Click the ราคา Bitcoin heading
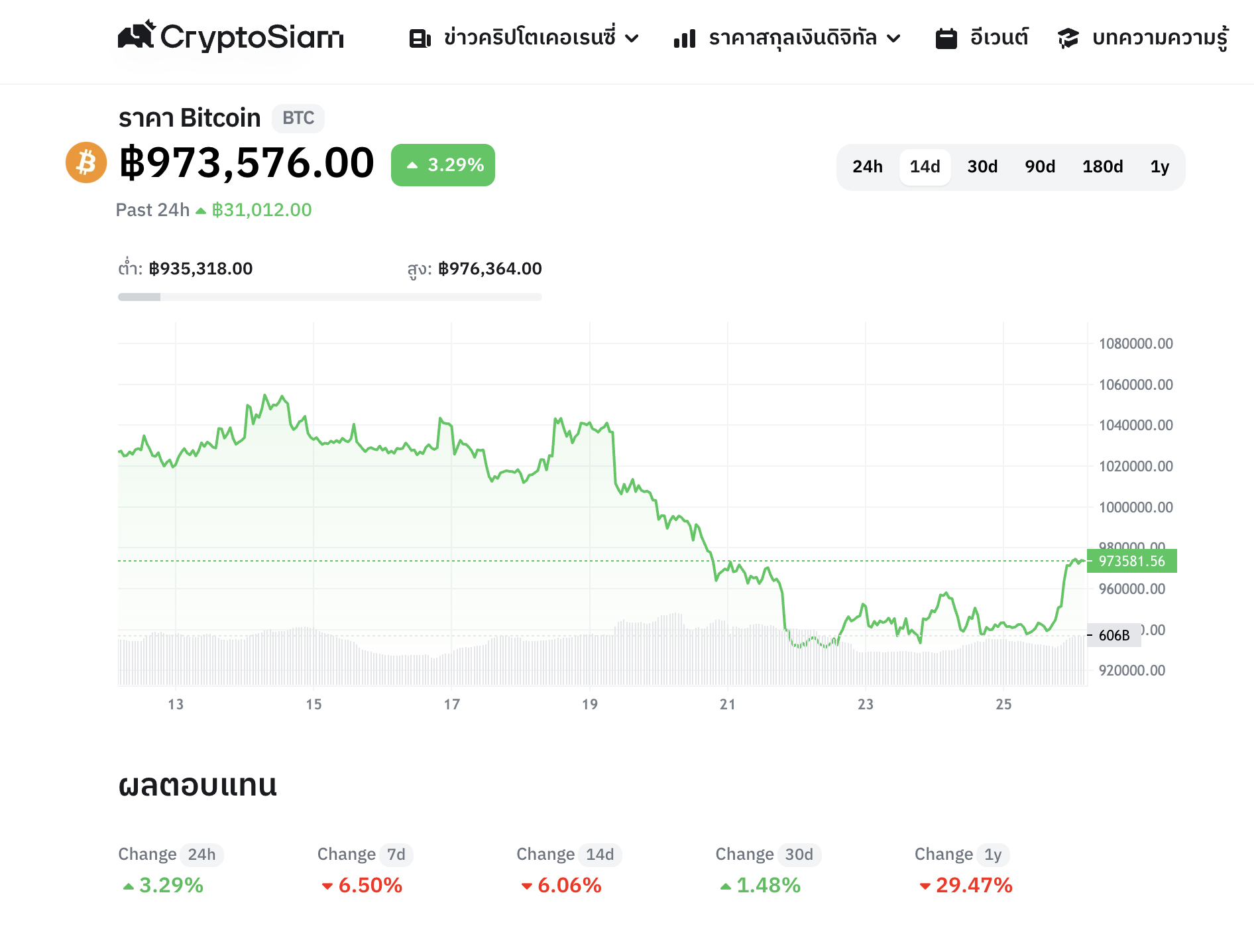The image size is (1254, 952). [190, 118]
